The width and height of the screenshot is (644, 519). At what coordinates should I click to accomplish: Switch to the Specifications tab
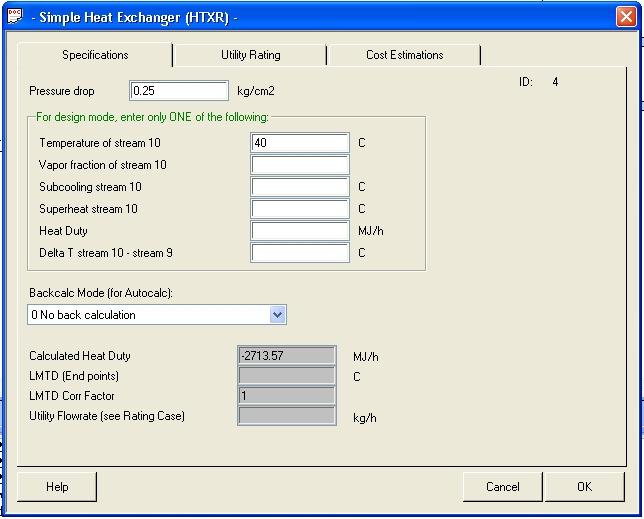[95, 55]
